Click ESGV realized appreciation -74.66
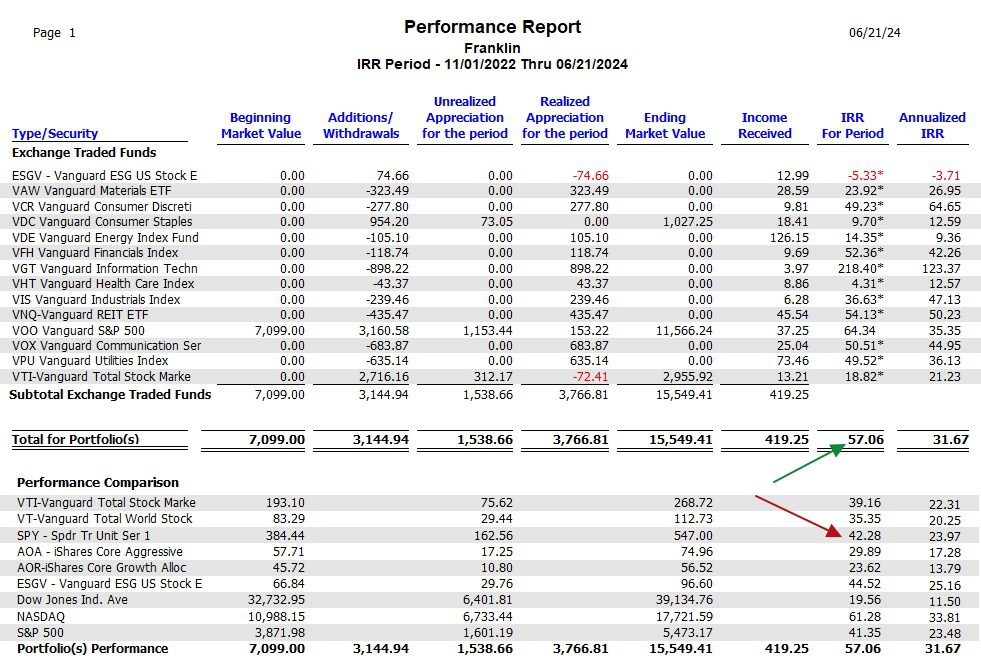981x669 pixels. click(591, 176)
